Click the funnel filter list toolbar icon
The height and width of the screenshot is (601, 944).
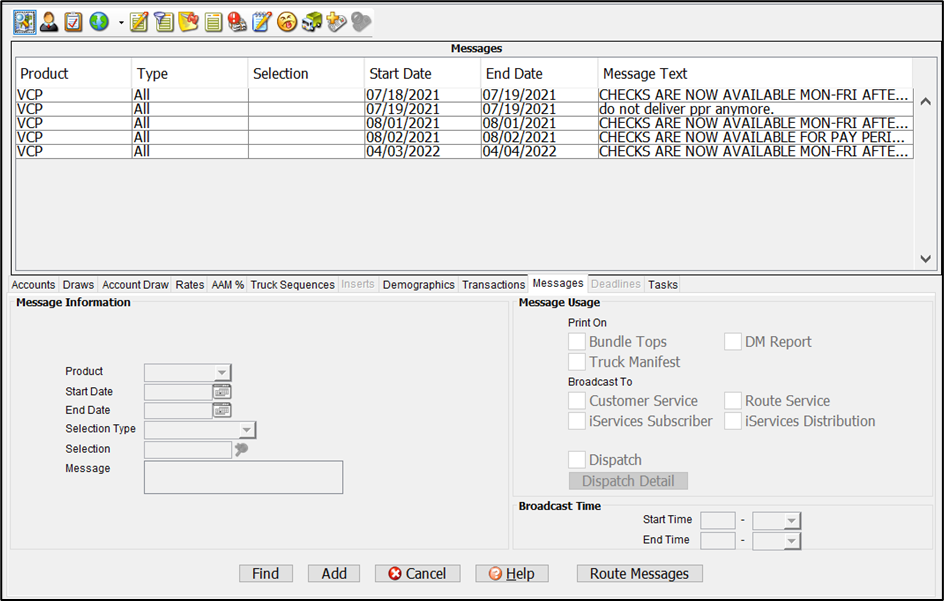164,21
